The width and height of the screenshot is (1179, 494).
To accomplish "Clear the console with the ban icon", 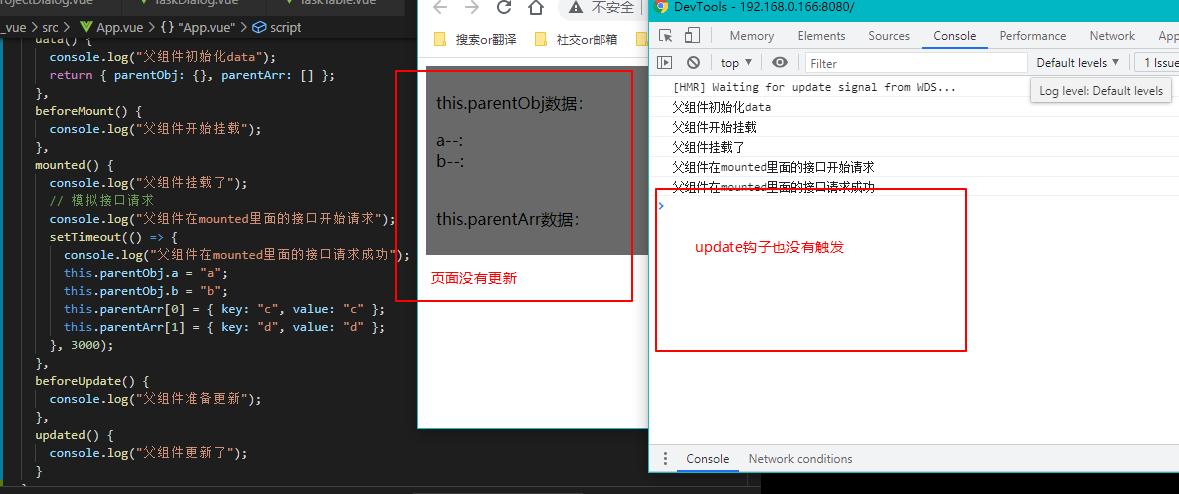I will point(693,62).
